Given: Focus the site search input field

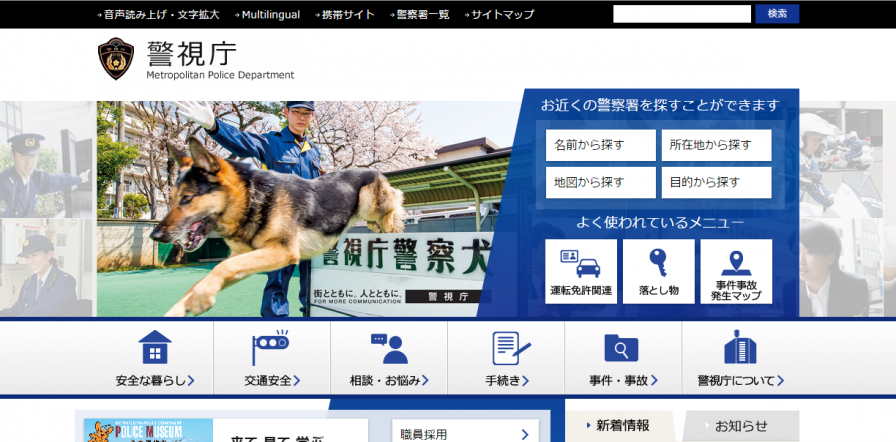Looking at the screenshot, I should [682, 14].
